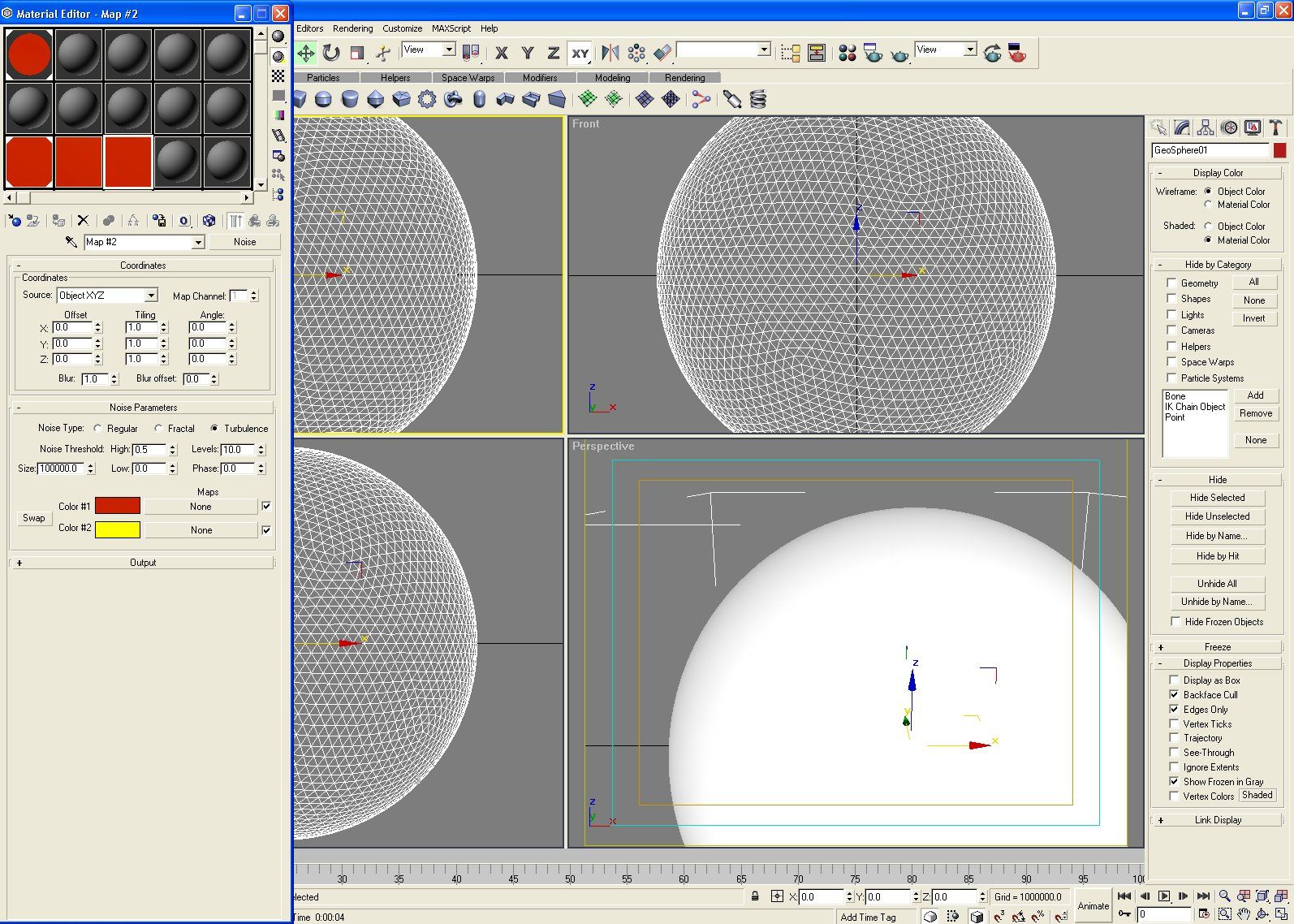Select the Scale tool

click(x=356, y=53)
